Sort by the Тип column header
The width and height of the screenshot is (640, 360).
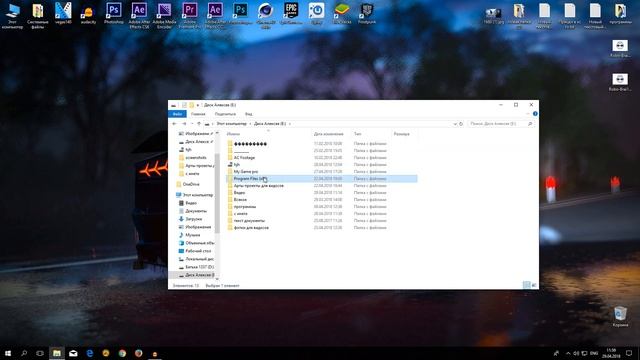click(x=358, y=134)
